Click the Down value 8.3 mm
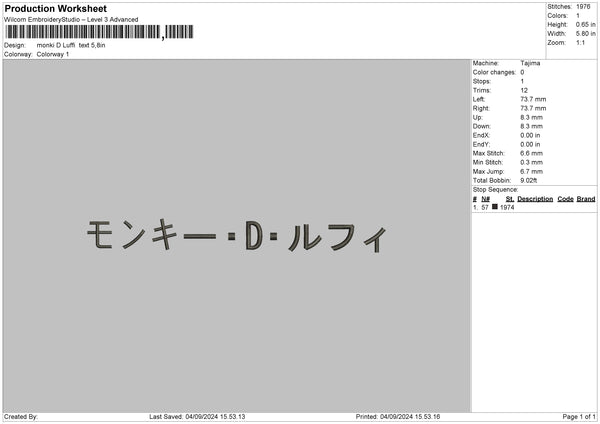The image size is (600, 424). pos(532,126)
